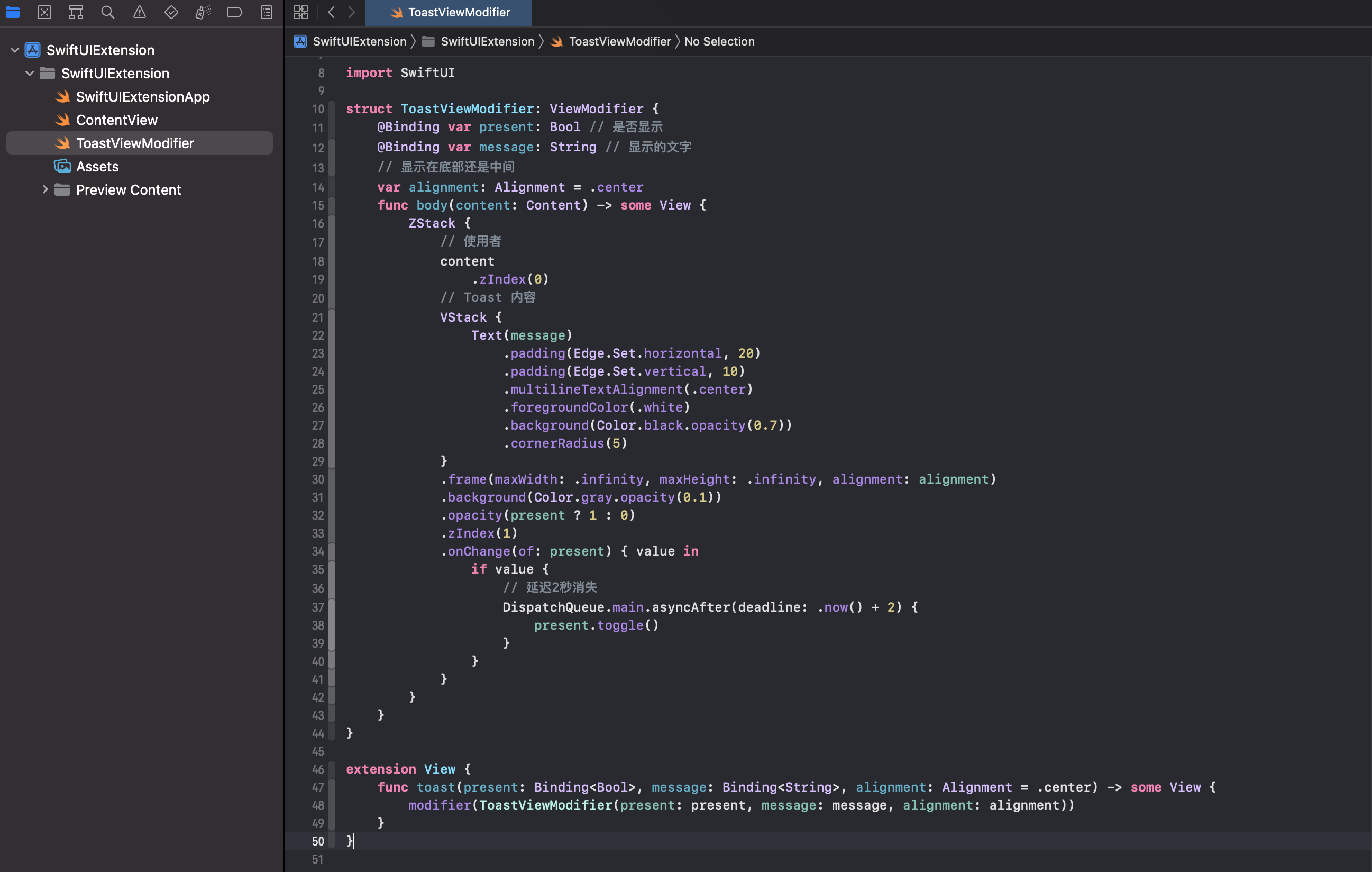The image size is (1372, 872).
Task: Expand the Preview Content folder
Action: coord(44,190)
